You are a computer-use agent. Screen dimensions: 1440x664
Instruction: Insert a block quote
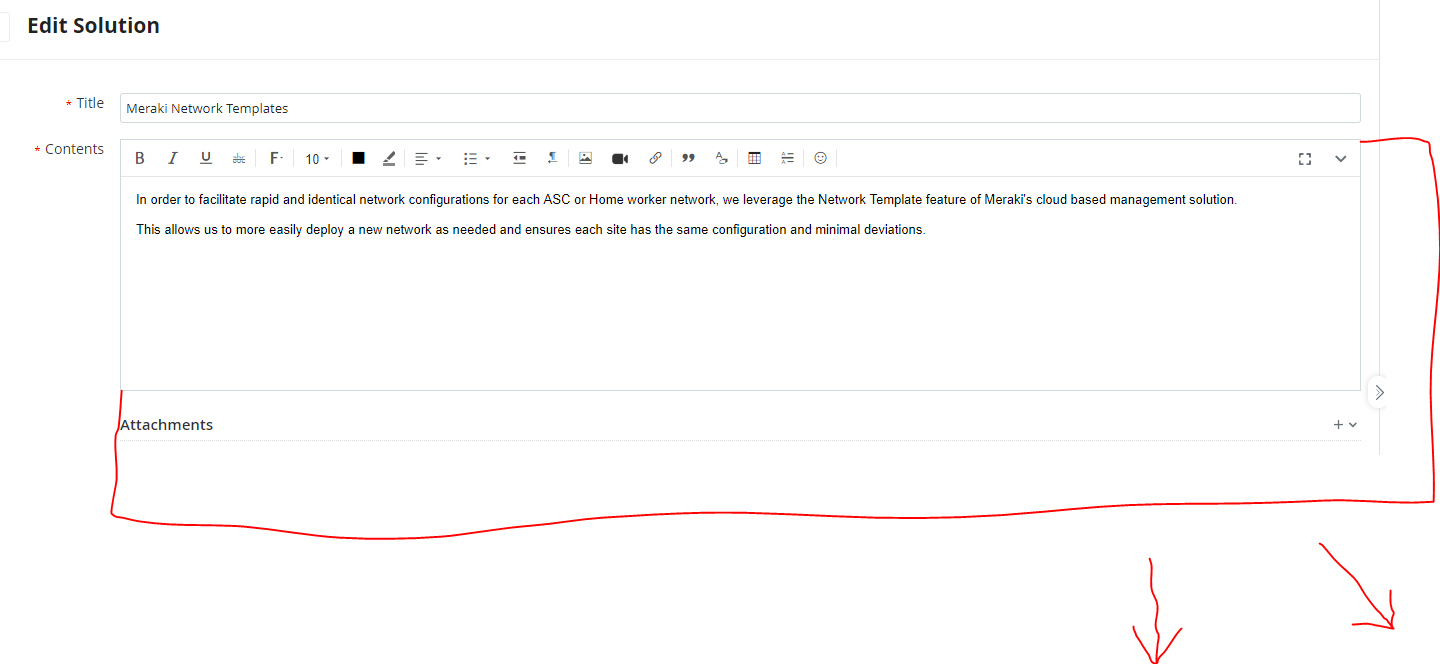coord(688,158)
